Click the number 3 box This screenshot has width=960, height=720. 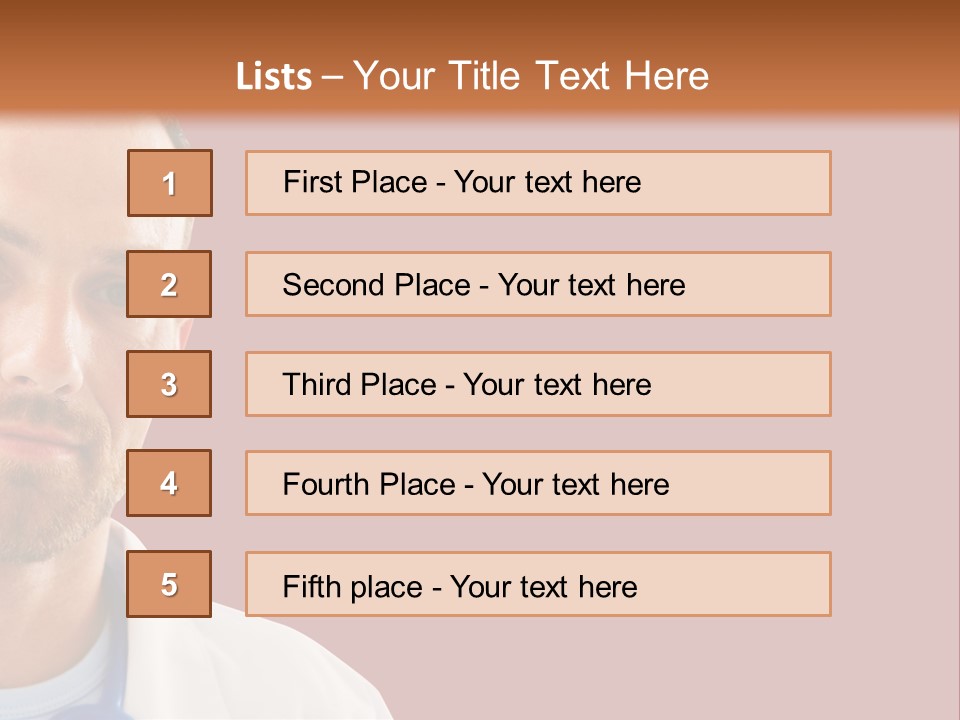click(169, 384)
